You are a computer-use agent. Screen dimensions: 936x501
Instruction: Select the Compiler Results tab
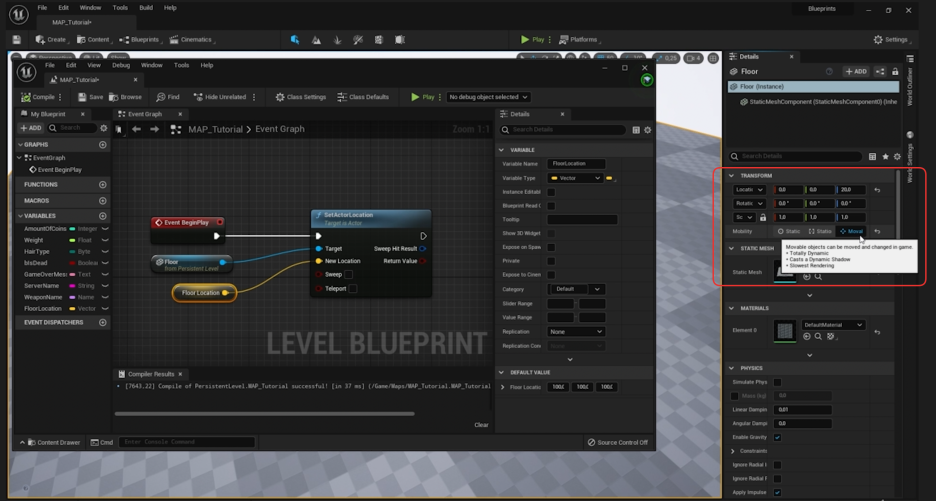click(151, 374)
